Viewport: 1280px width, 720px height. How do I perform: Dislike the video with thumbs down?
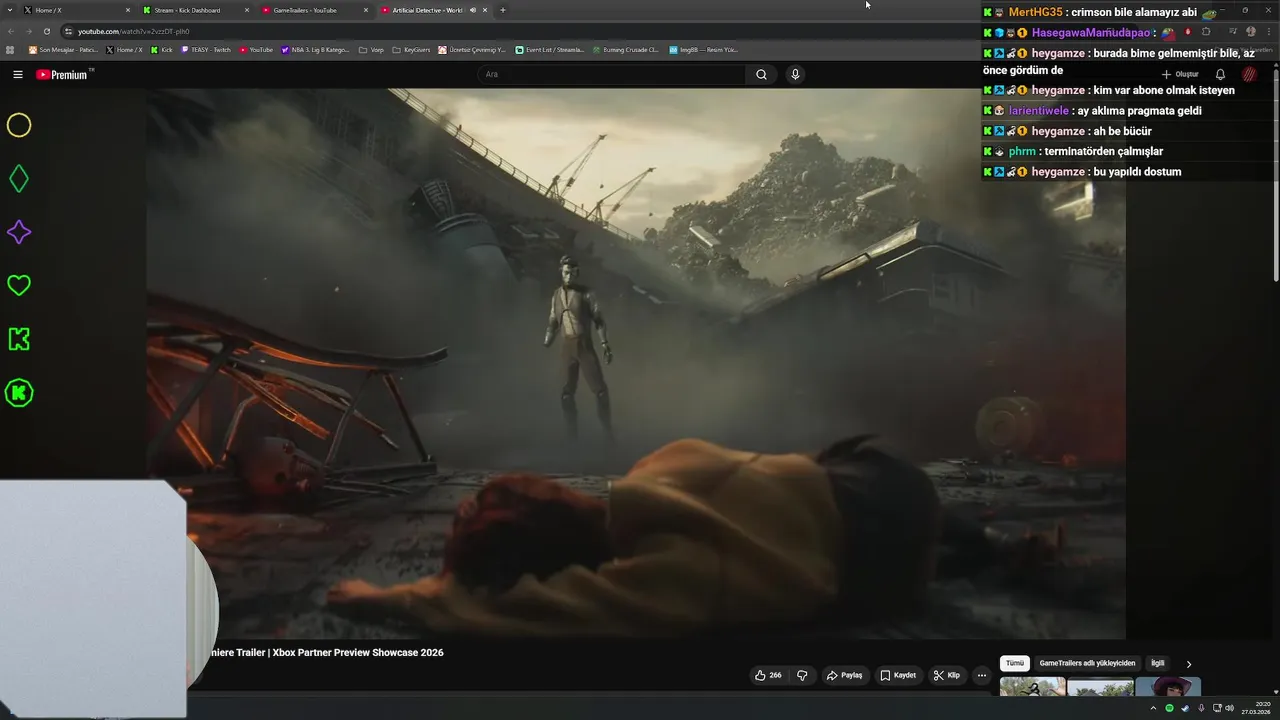point(802,675)
